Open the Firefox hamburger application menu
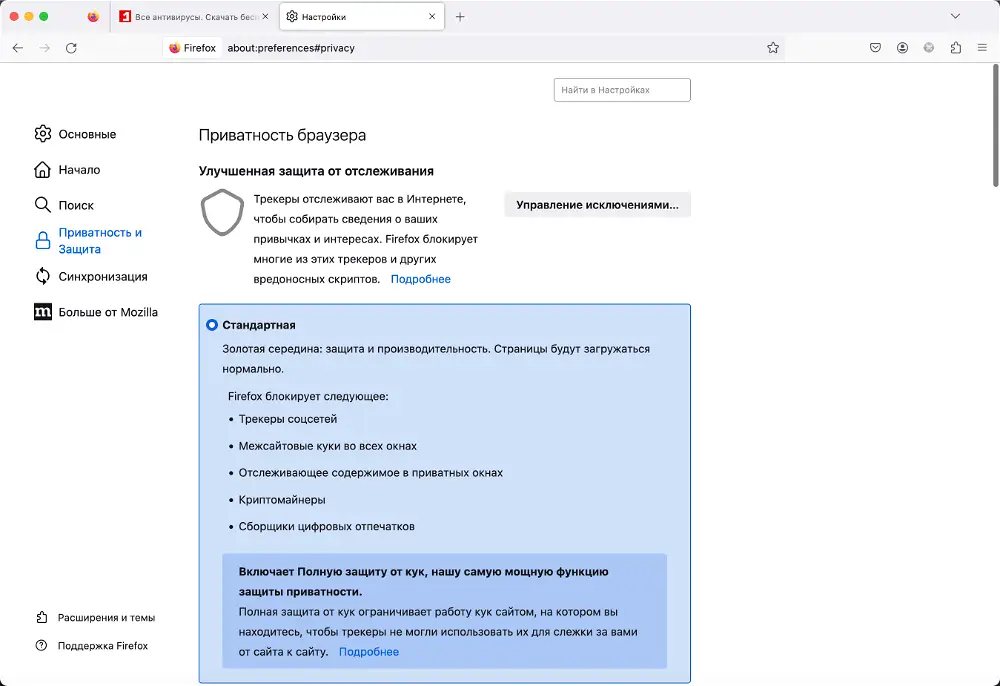The height and width of the screenshot is (686, 1000). 982,47
